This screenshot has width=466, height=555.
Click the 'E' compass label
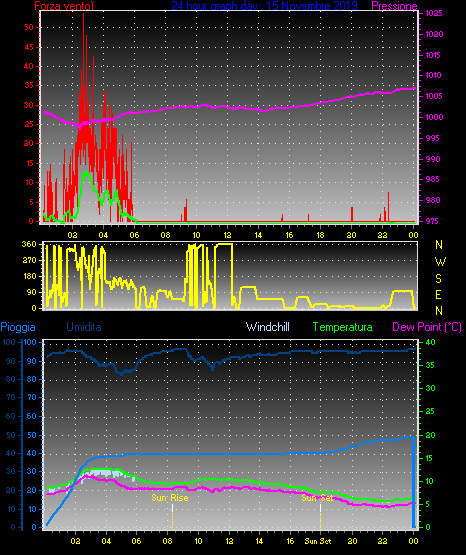438,294
